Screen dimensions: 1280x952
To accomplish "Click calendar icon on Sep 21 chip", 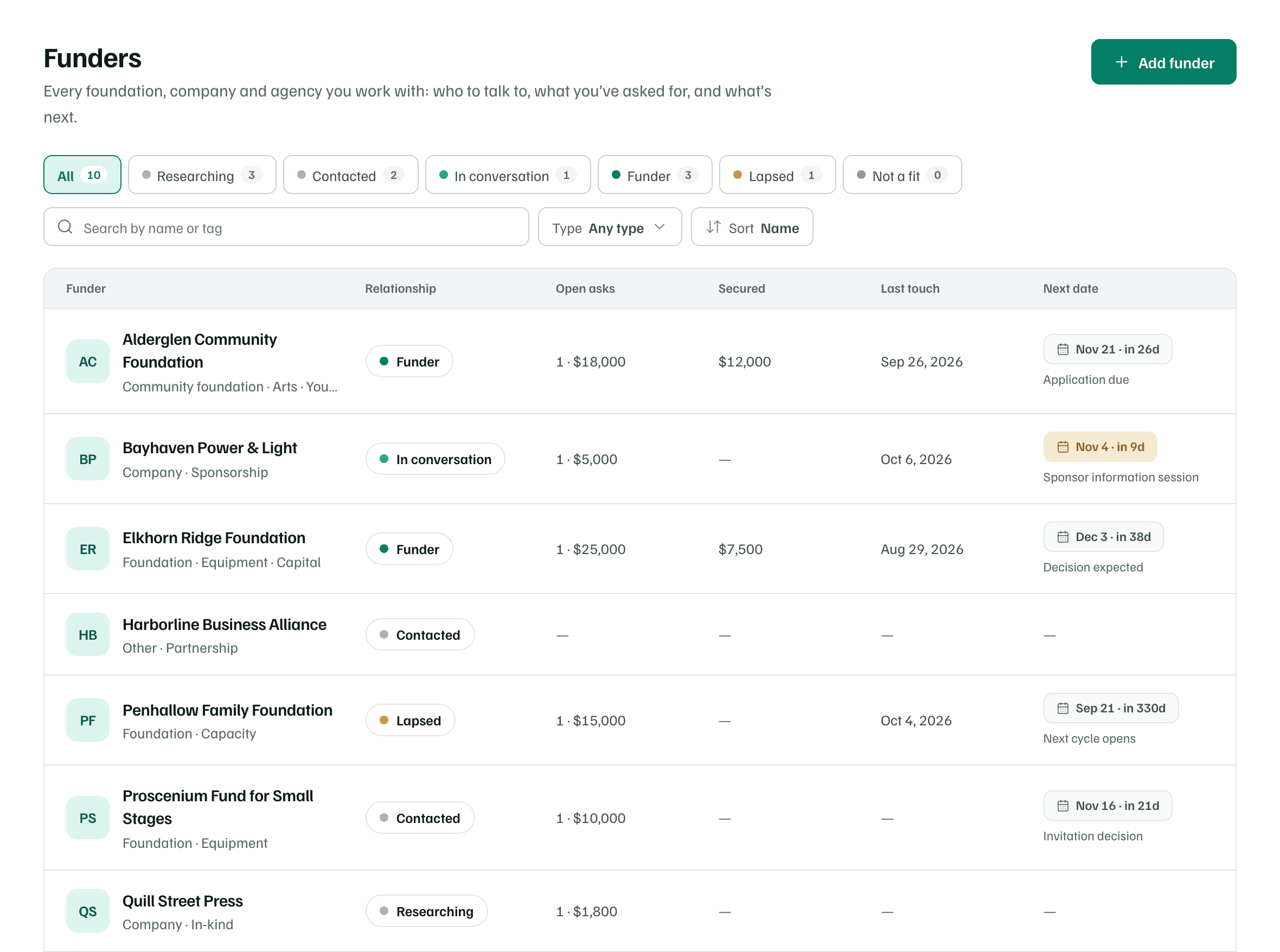I will pos(1063,707).
